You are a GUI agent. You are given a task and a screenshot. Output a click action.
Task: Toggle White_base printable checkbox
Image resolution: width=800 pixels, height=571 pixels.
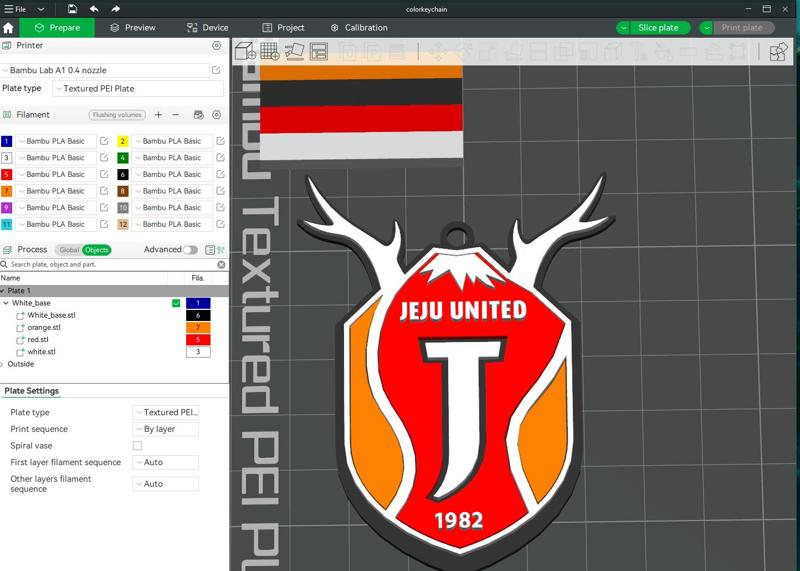(176, 303)
